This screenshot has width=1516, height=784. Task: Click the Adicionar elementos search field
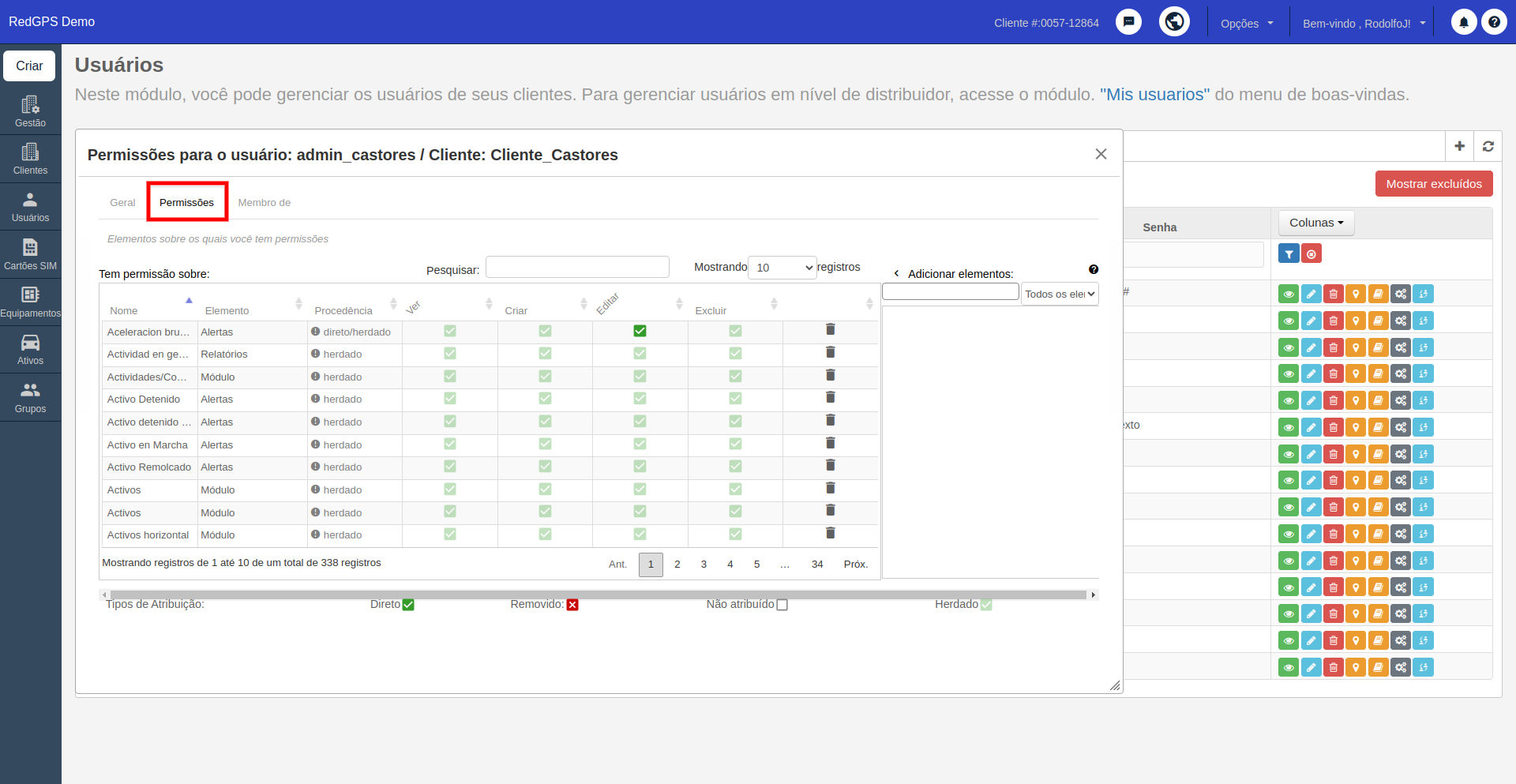pos(951,291)
